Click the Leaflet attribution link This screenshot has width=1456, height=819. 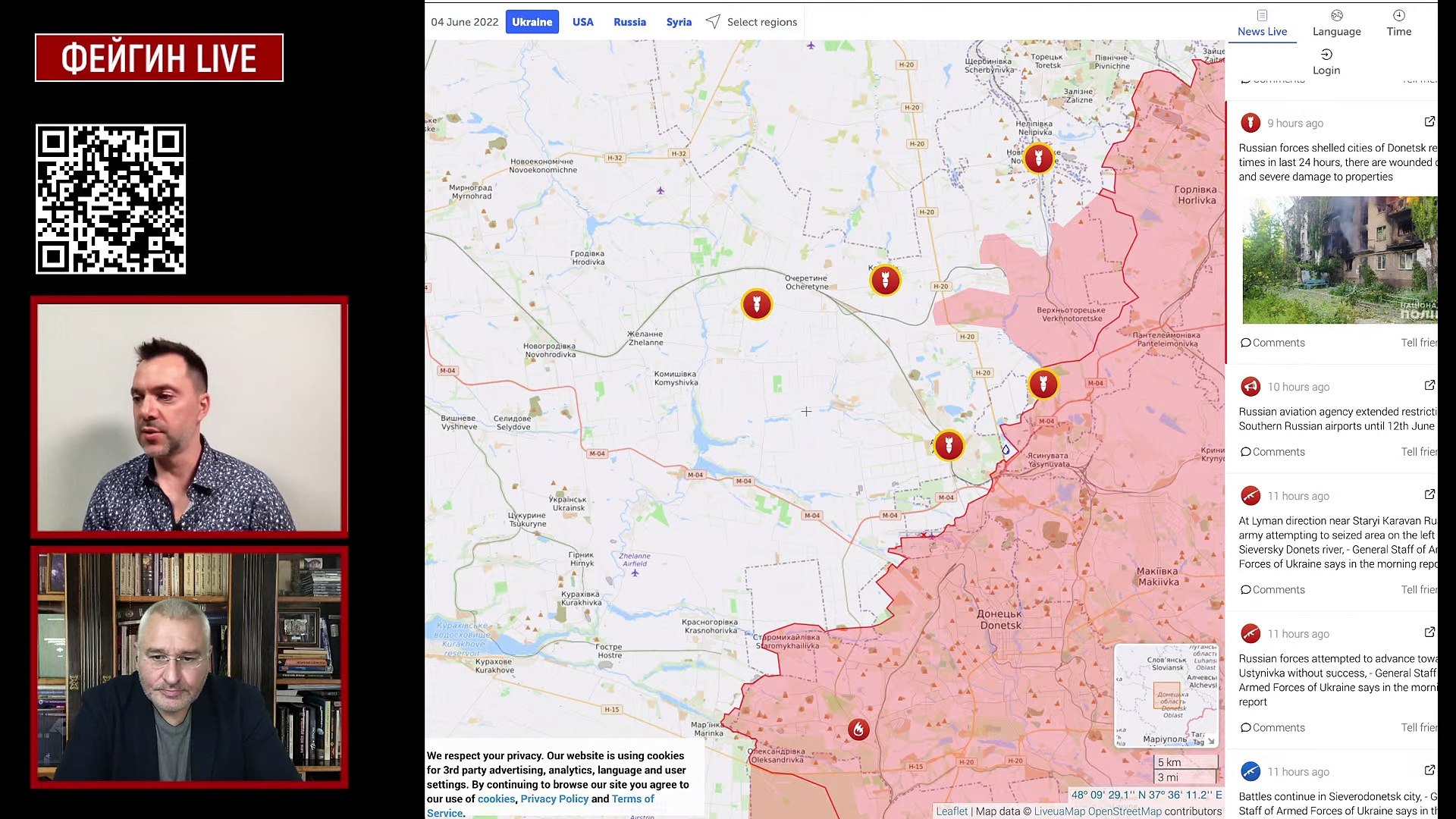click(x=952, y=811)
